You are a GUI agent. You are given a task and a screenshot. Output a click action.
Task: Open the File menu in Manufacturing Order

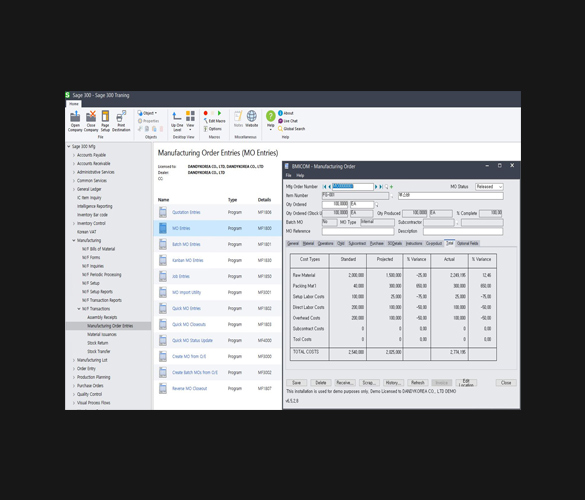coord(288,175)
